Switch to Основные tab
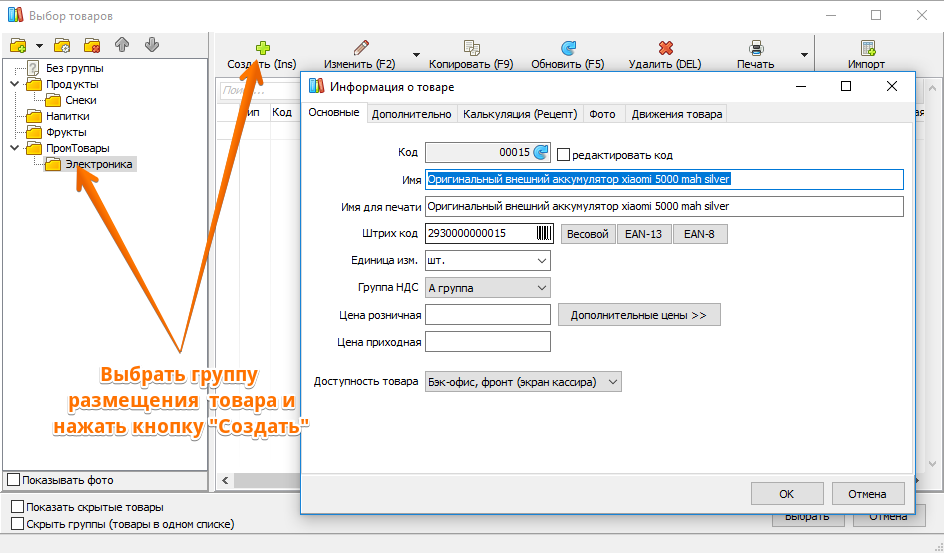 334,113
